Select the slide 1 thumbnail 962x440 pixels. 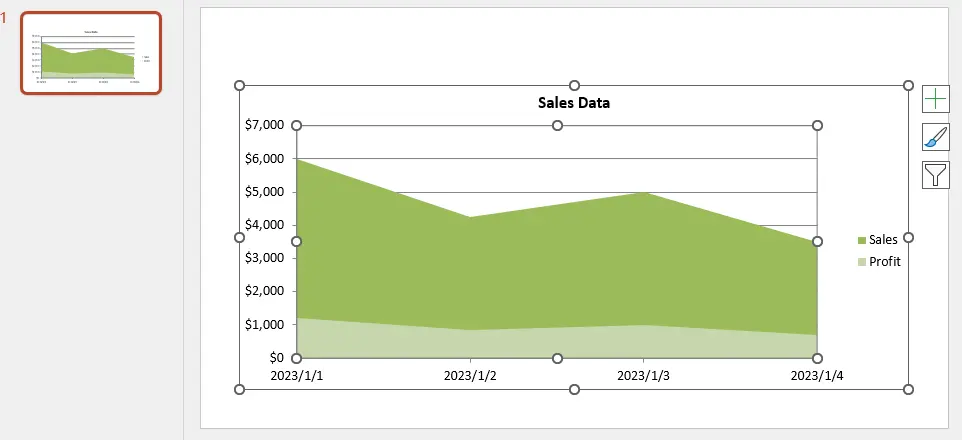coord(91,54)
